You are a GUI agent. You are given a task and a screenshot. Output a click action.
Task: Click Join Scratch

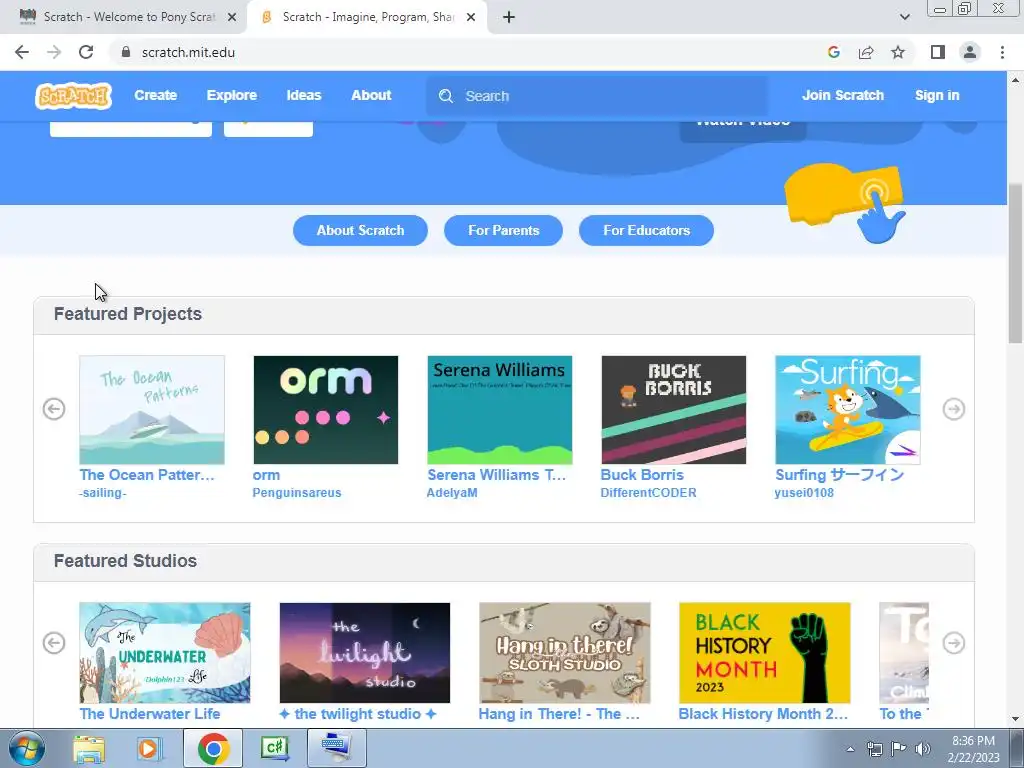[842, 95]
